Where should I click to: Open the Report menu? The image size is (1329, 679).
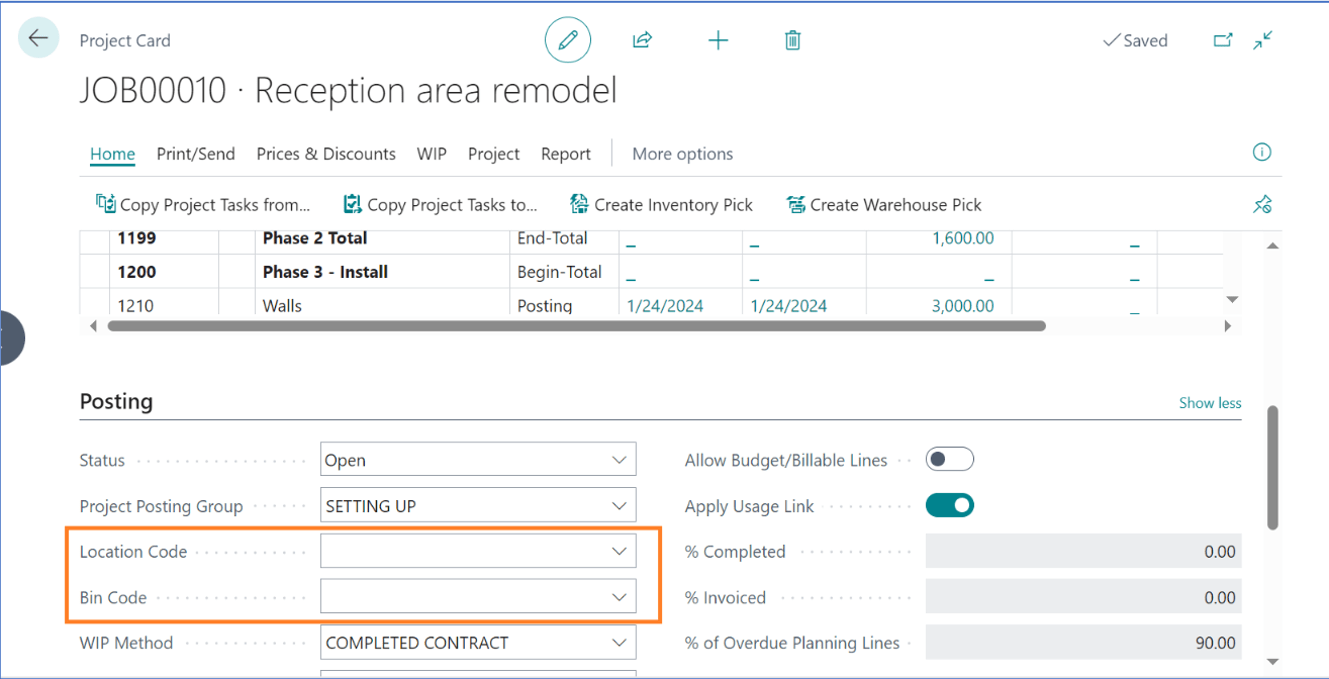click(566, 154)
